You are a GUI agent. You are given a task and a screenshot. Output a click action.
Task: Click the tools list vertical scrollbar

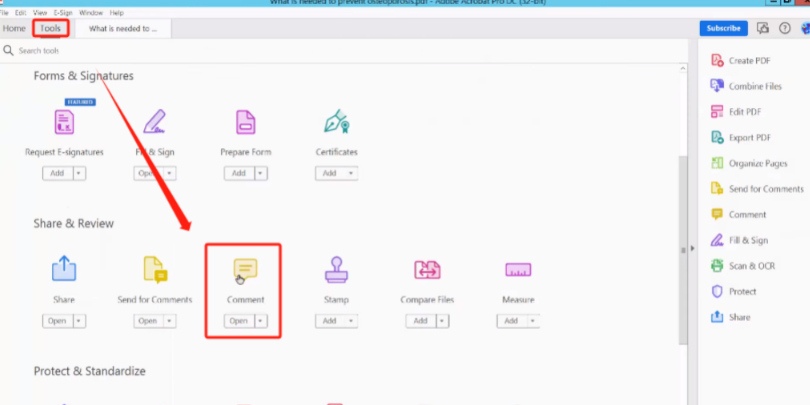[683, 250]
